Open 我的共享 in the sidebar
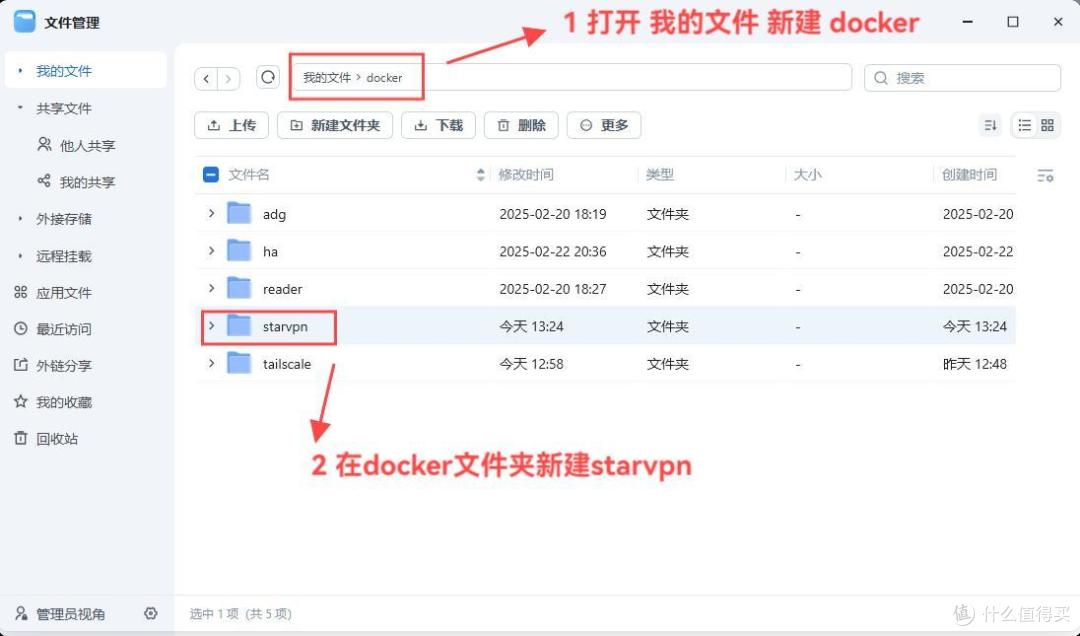 pyautogui.click(x=76, y=182)
